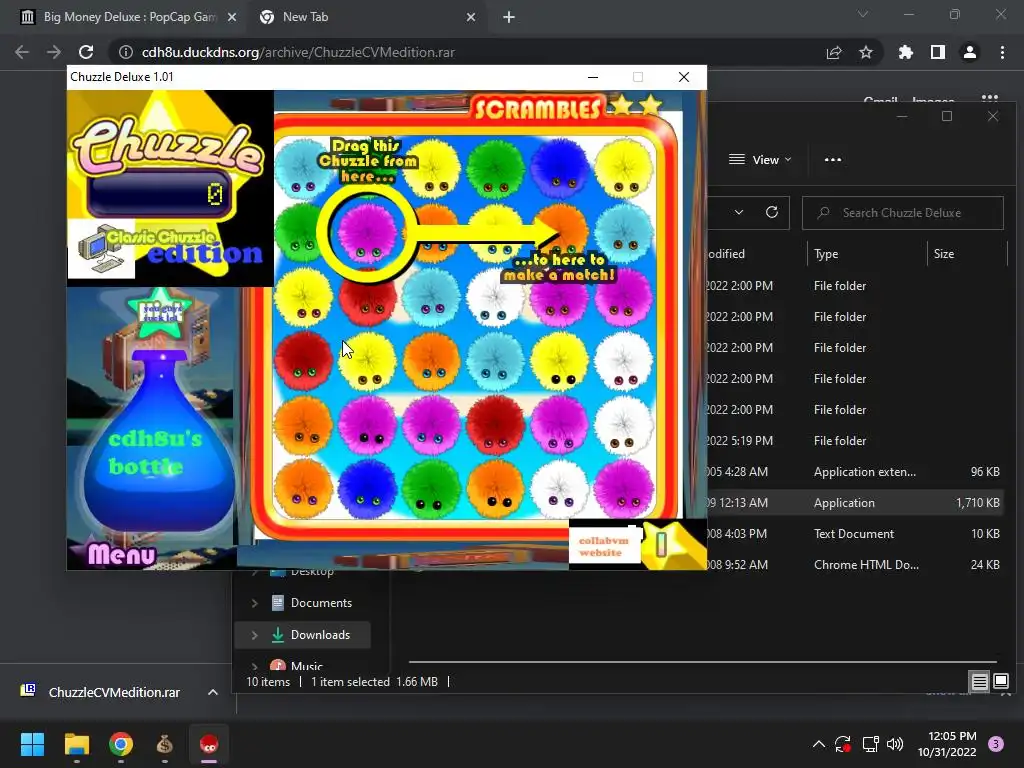Click the Hint star button in Chuzzle
Image resolution: width=1024 pixels, height=768 pixels.
(x=159, y=312)
